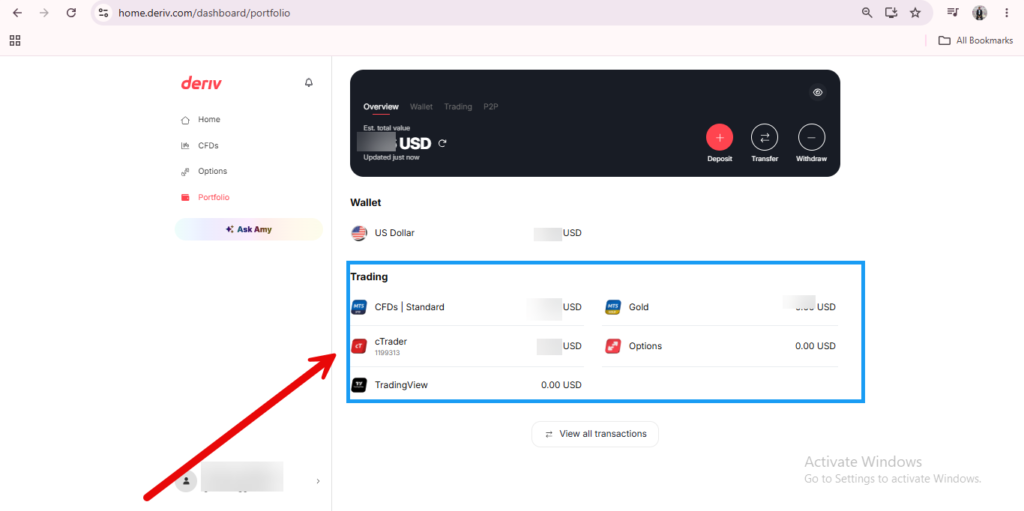
Task: Open CFDs in the sidebar
Action: [x=208, y=146]
